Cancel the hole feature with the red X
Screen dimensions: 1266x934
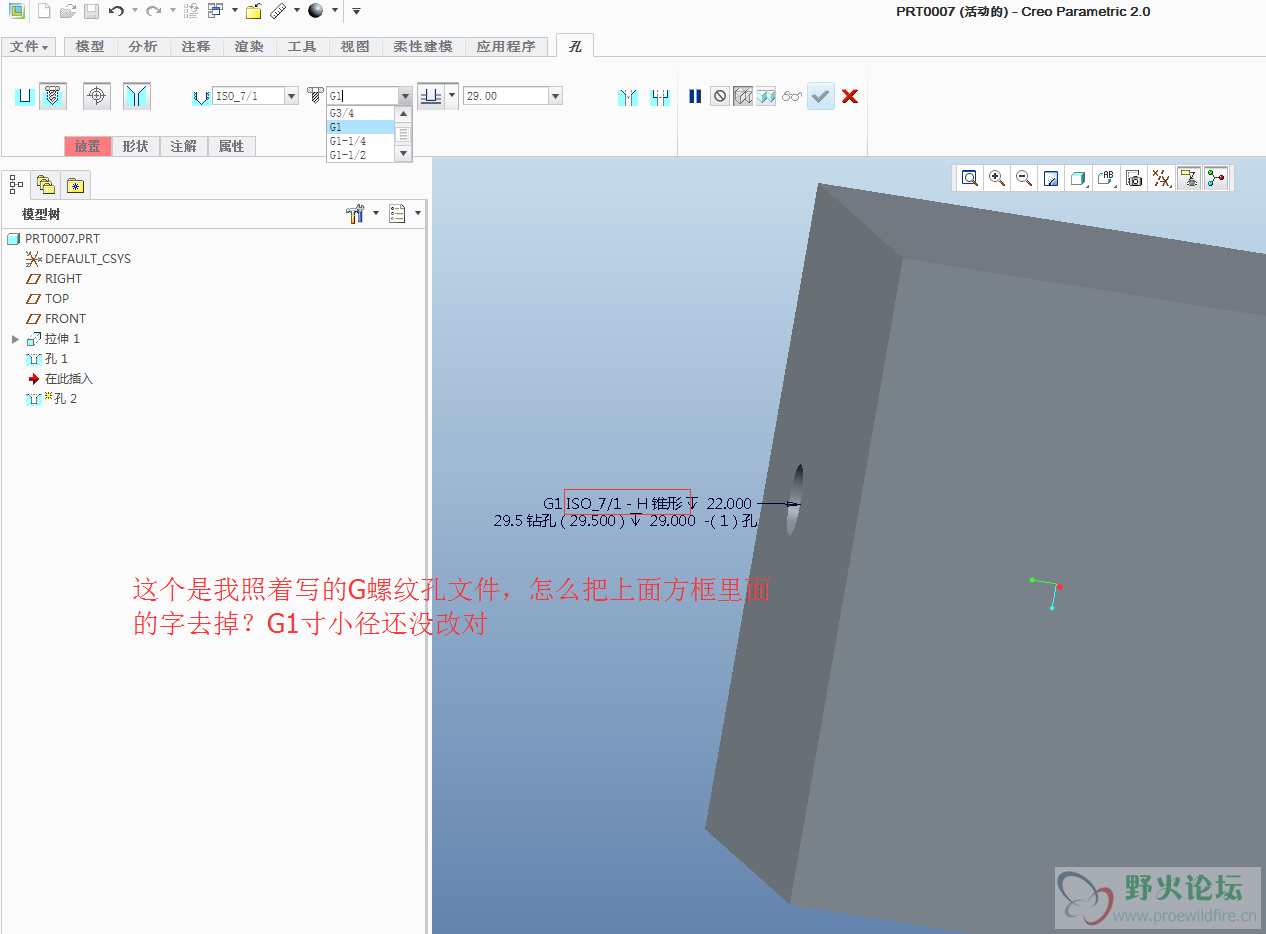(x=850, y=96)
